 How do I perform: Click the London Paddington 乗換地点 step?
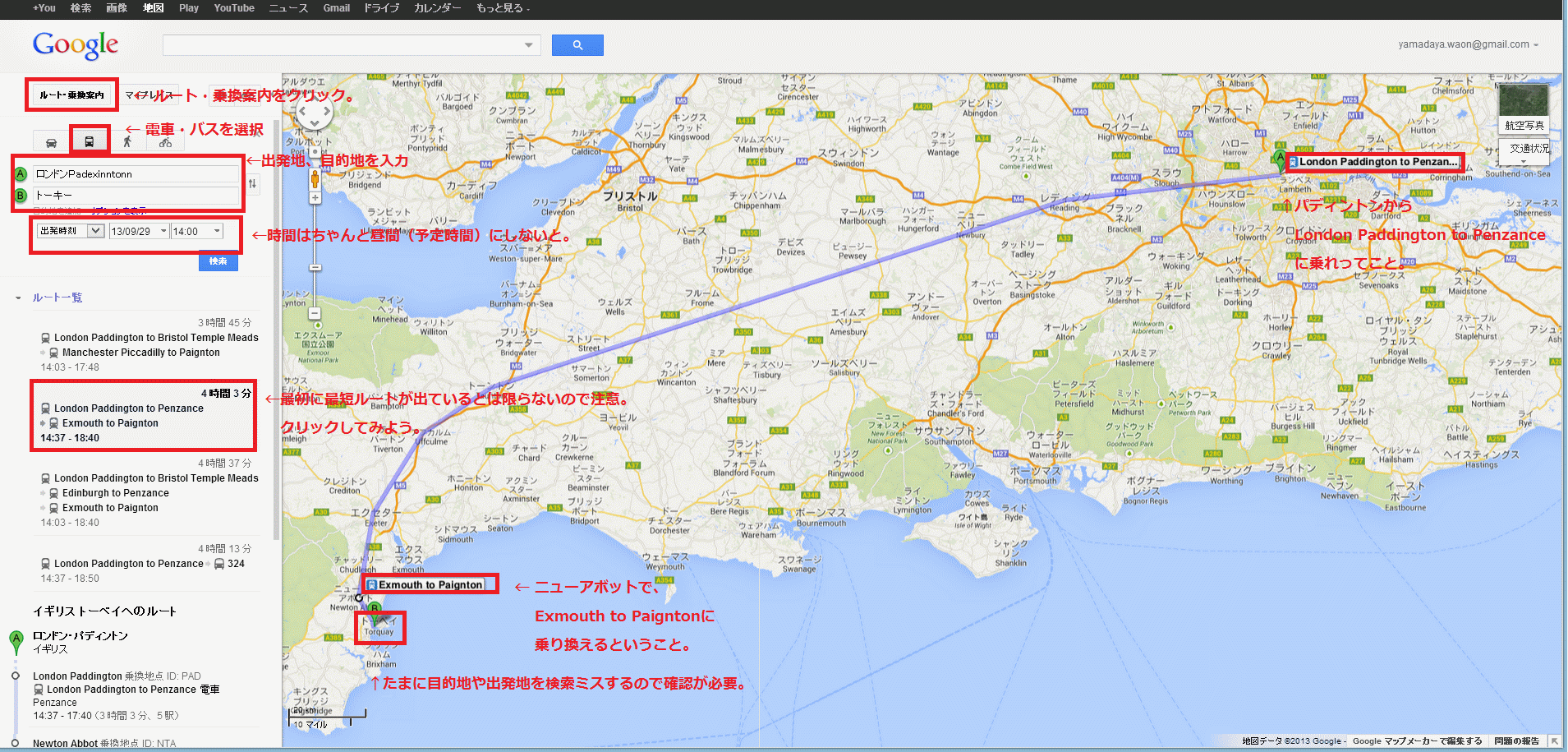pos(117,676)
